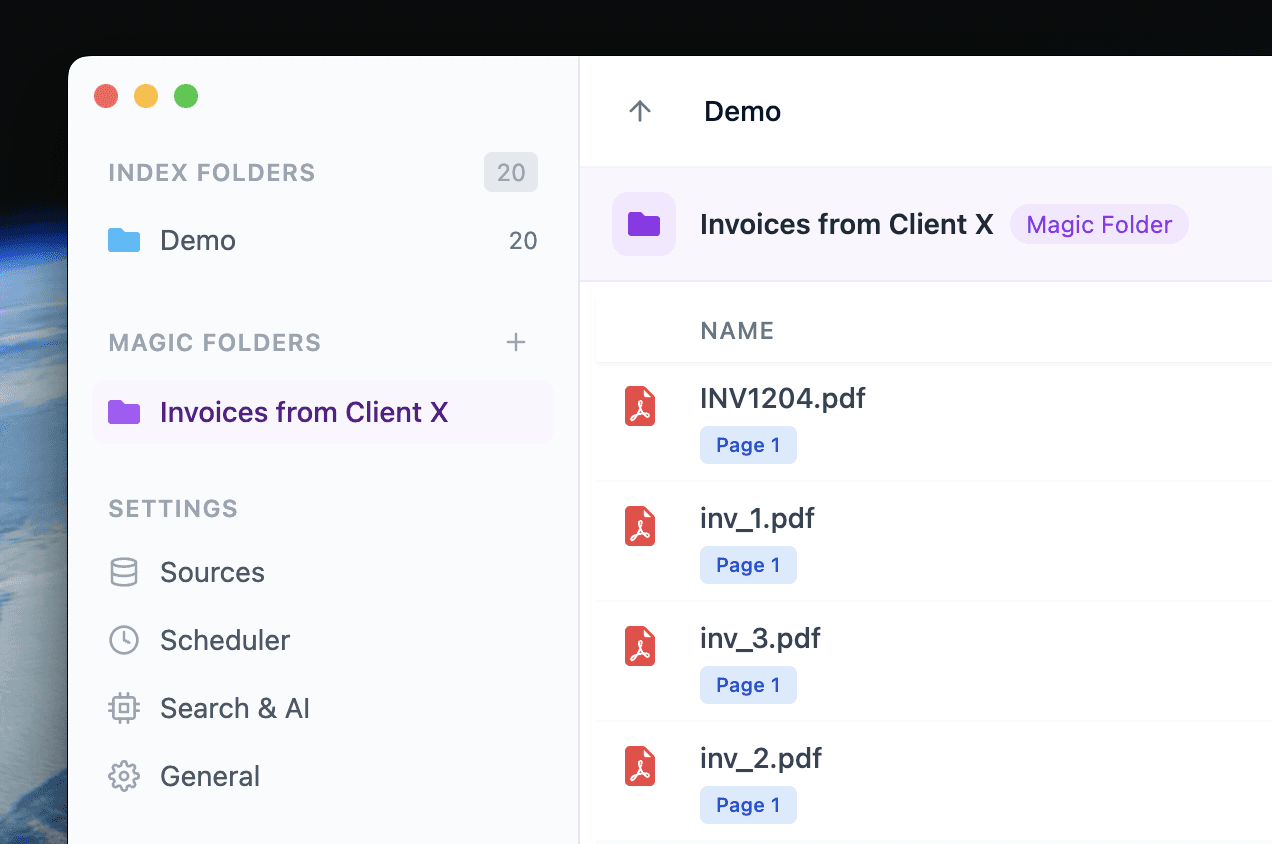The image size is (1272, 844).
Task: Click the PDF icon for INV1204.pdf
Action: click(x=640, y=406)
